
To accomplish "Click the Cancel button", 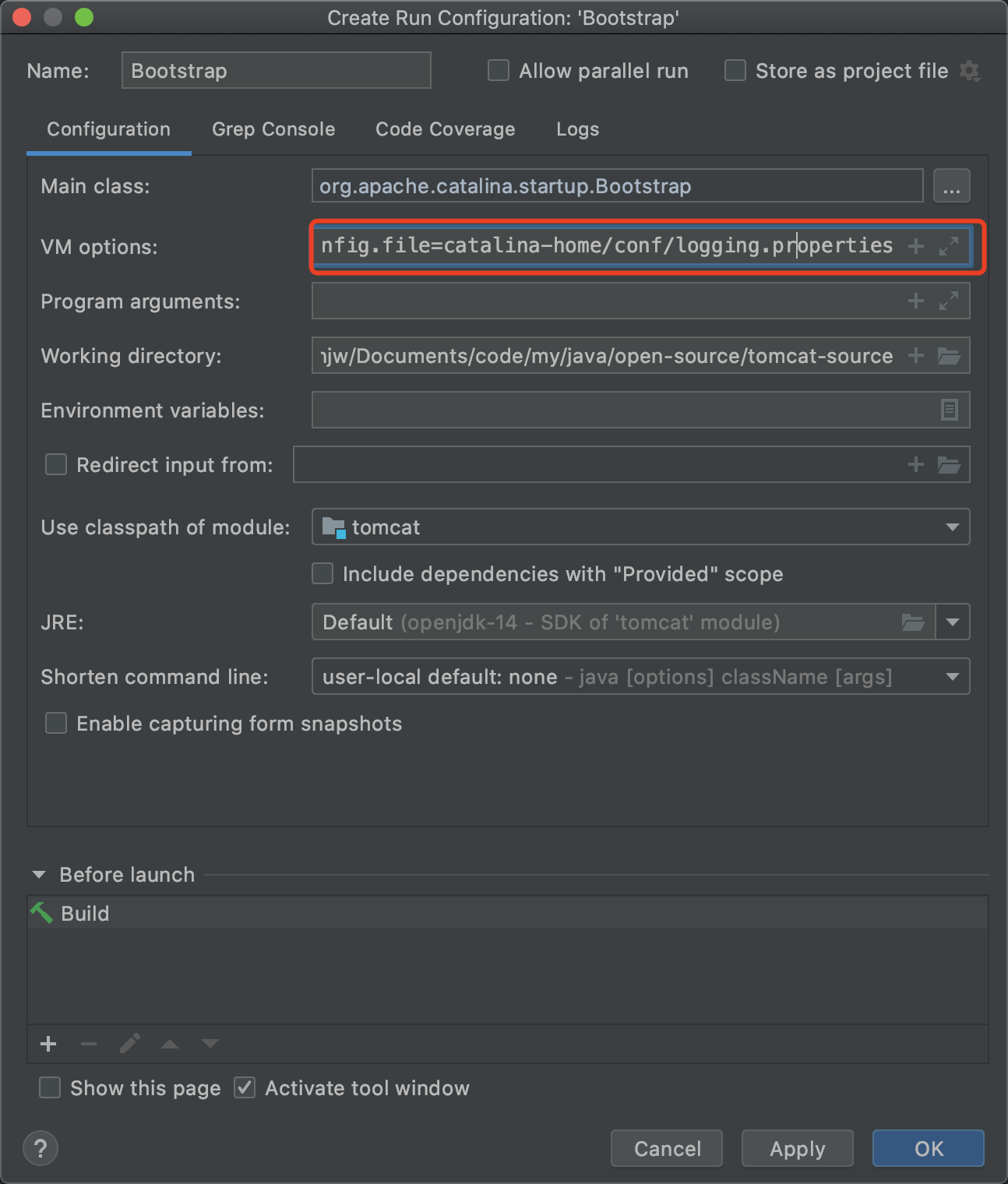I will tap(667, 1148).
